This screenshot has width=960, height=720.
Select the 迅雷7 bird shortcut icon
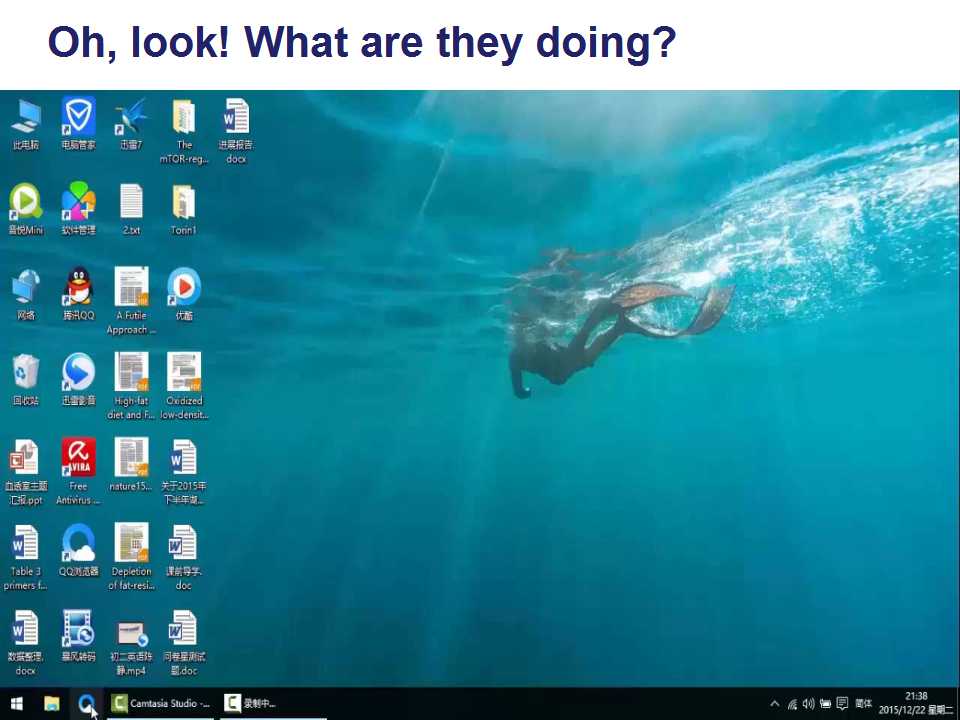(131, 117)
